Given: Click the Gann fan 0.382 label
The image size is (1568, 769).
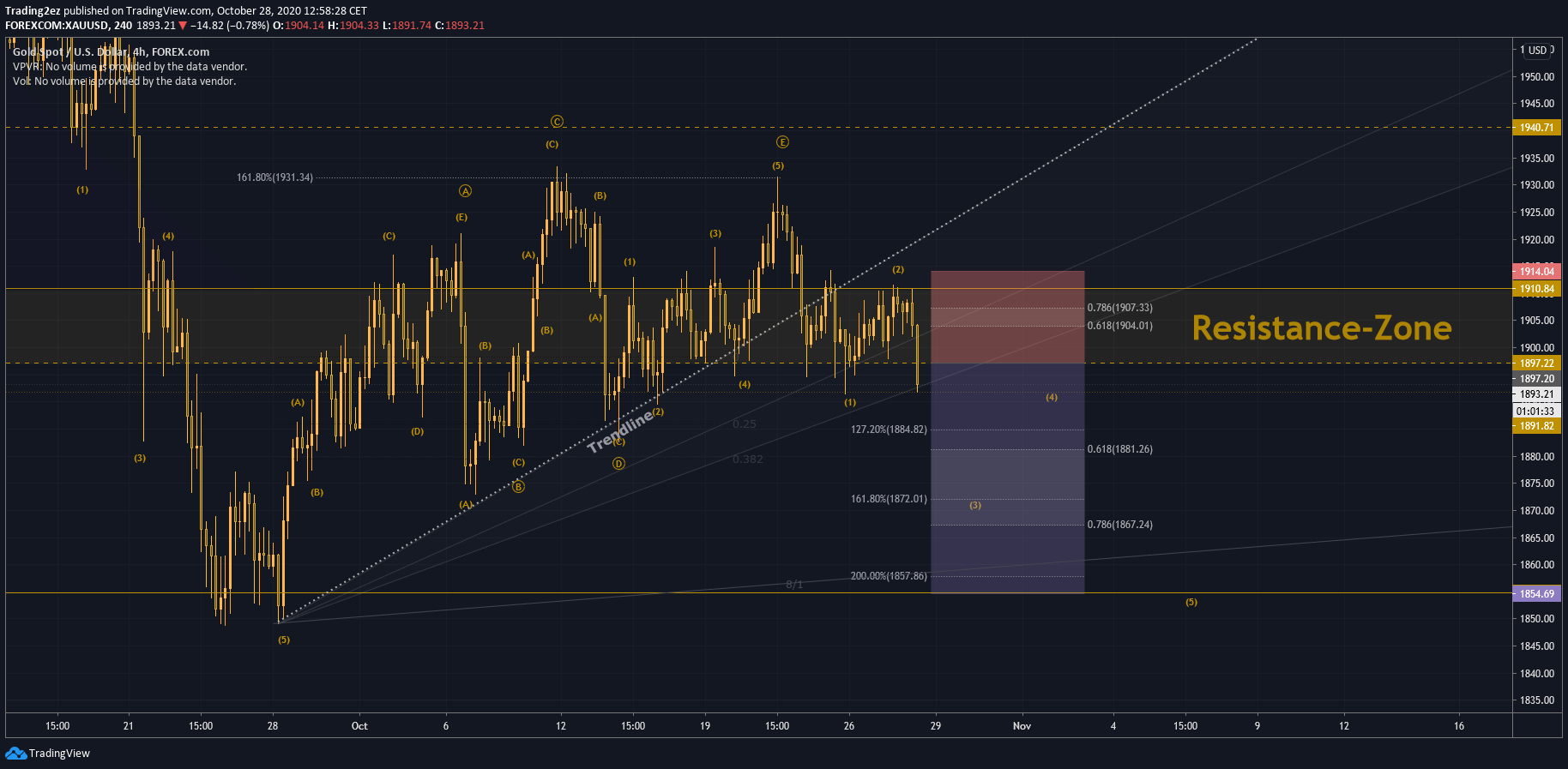Looking at the screenshot, I should click(x=747, y=460).
